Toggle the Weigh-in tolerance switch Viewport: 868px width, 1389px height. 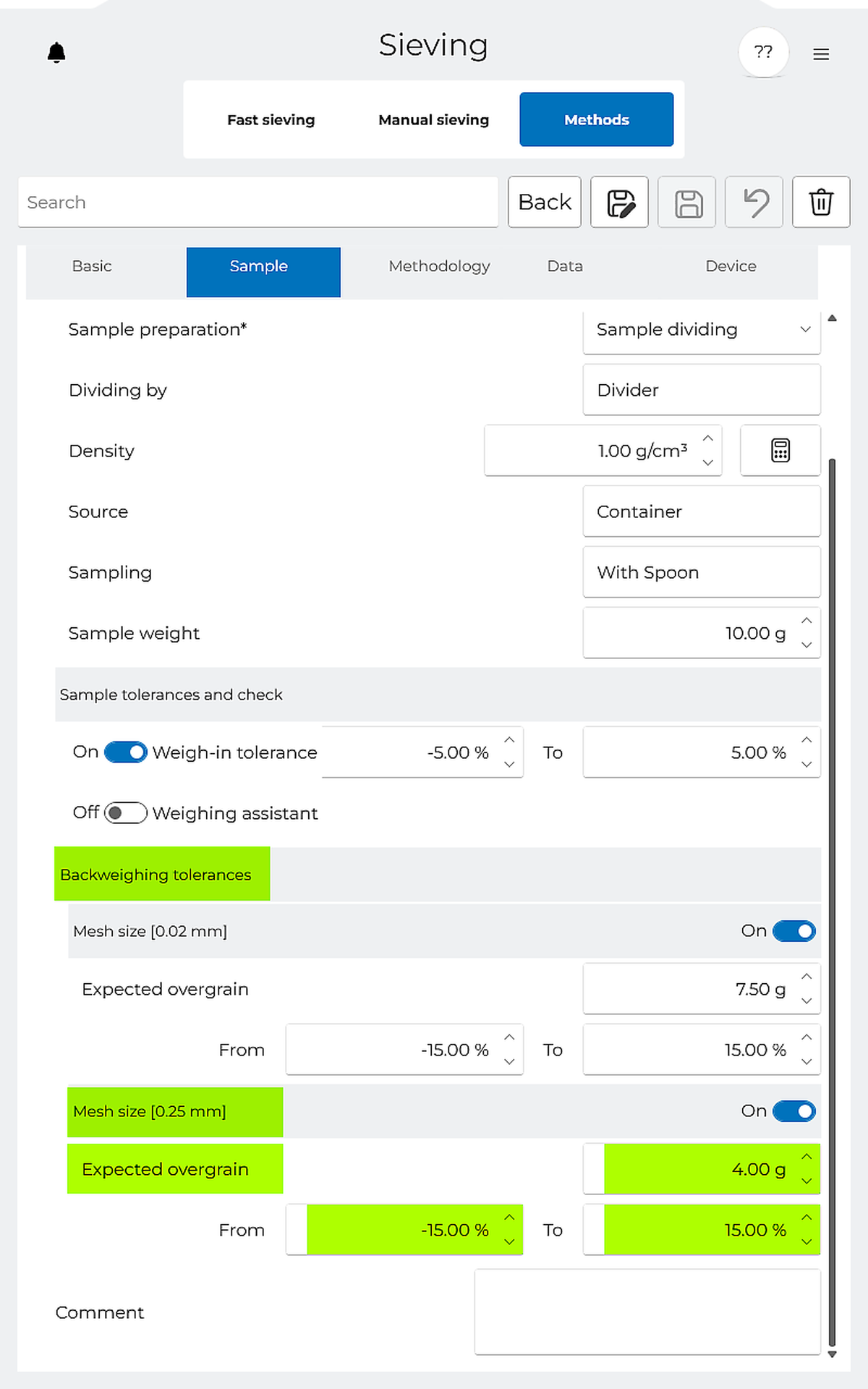click(x=126, y=752)
